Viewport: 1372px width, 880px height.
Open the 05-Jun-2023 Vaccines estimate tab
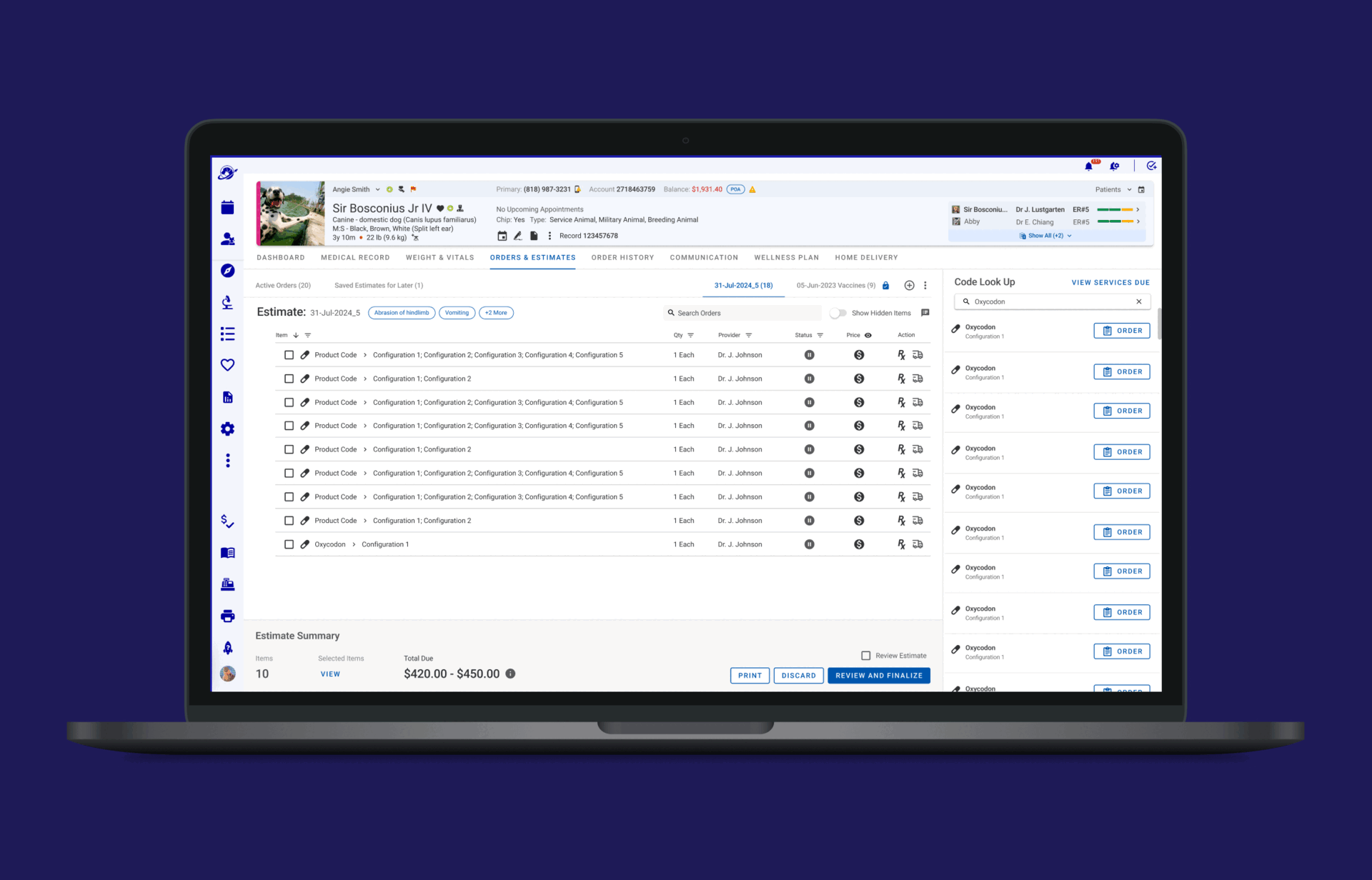[x=835, y=286]
